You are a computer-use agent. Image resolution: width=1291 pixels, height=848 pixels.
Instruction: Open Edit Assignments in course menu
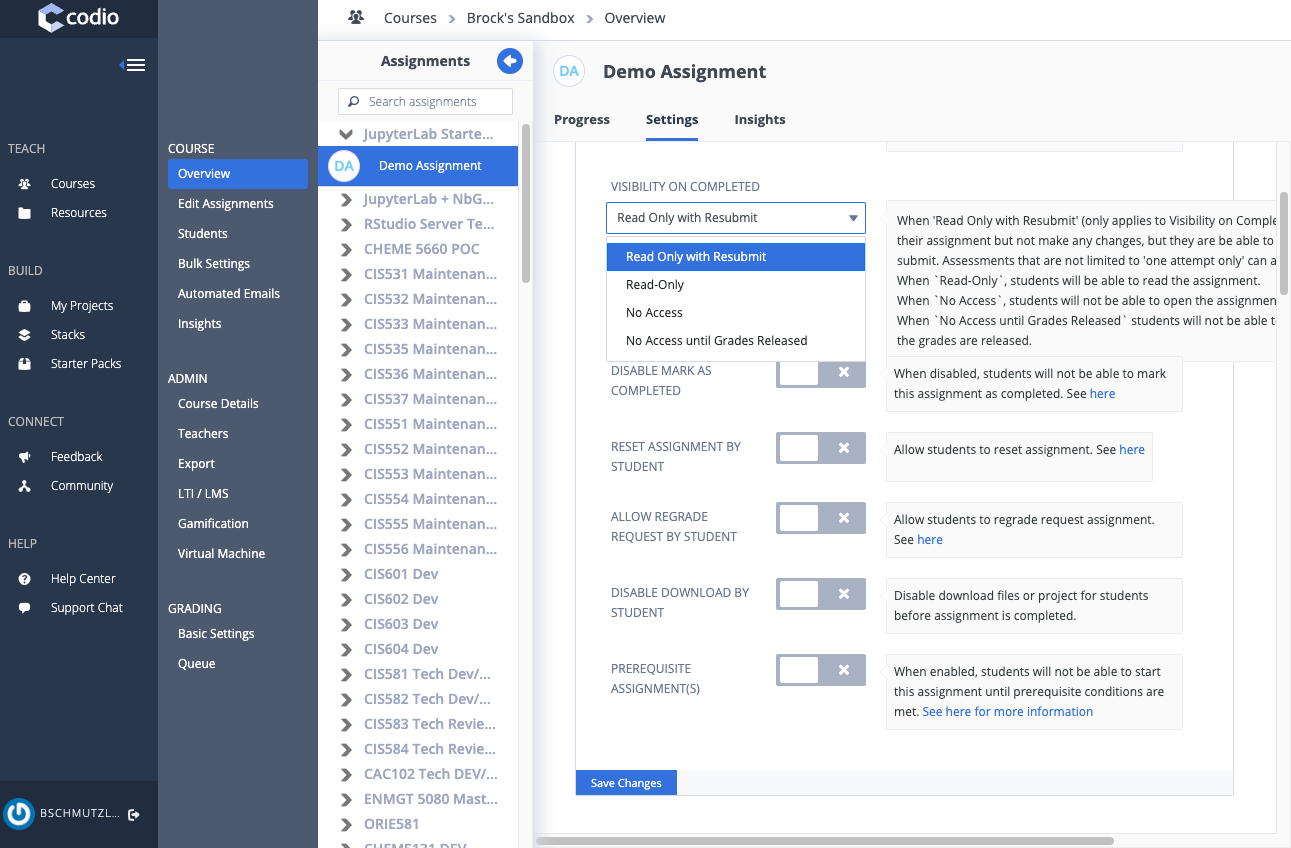(226, 204)
